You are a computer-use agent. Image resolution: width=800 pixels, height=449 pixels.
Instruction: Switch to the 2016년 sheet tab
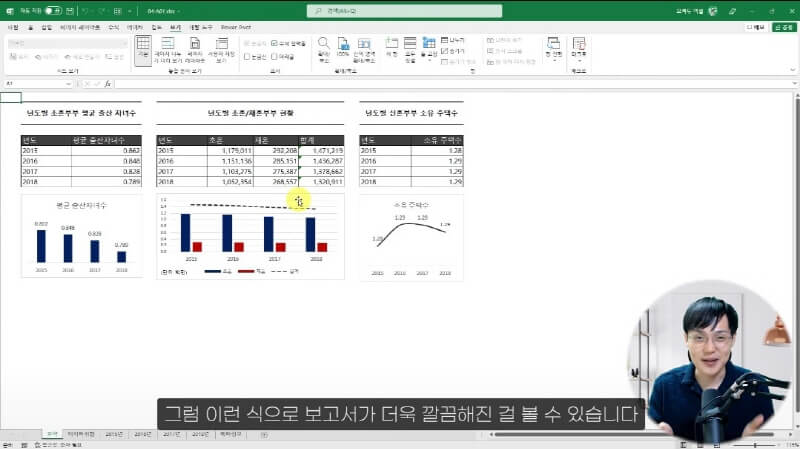click(143, 435)
